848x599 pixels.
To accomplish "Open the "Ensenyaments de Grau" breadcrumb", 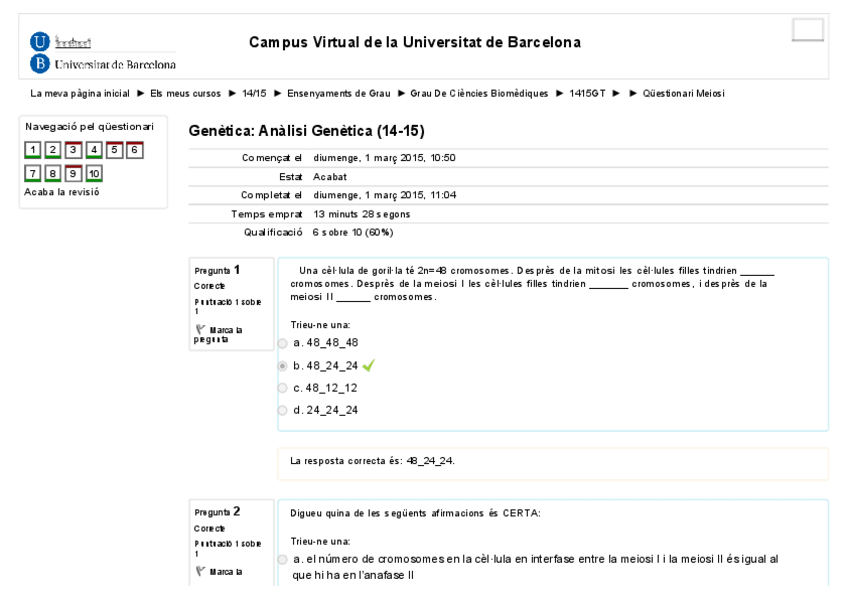I will (339, 94).
